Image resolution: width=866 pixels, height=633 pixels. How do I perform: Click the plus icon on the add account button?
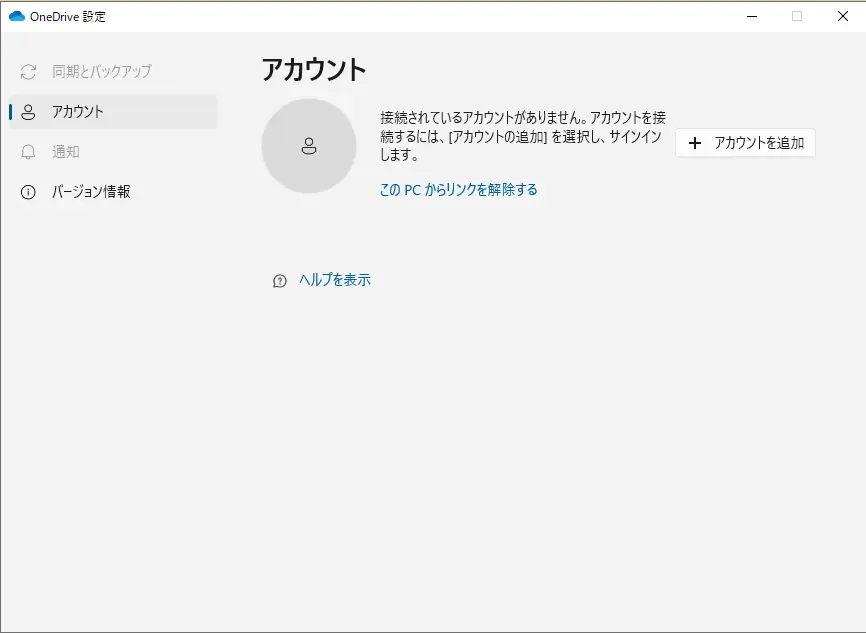pos(696,143)
